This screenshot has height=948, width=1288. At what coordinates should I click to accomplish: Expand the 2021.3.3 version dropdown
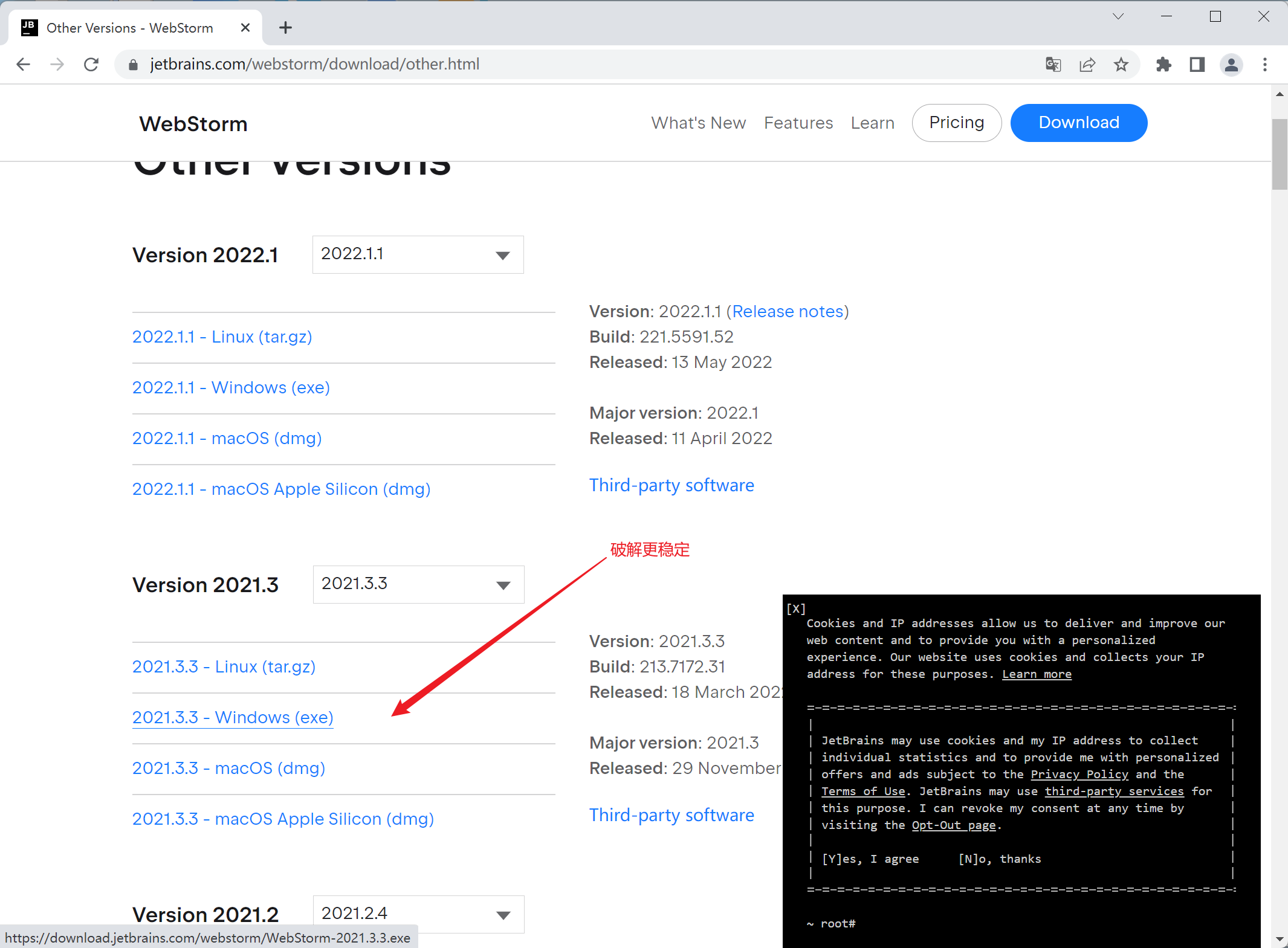(x=418, y=584)
